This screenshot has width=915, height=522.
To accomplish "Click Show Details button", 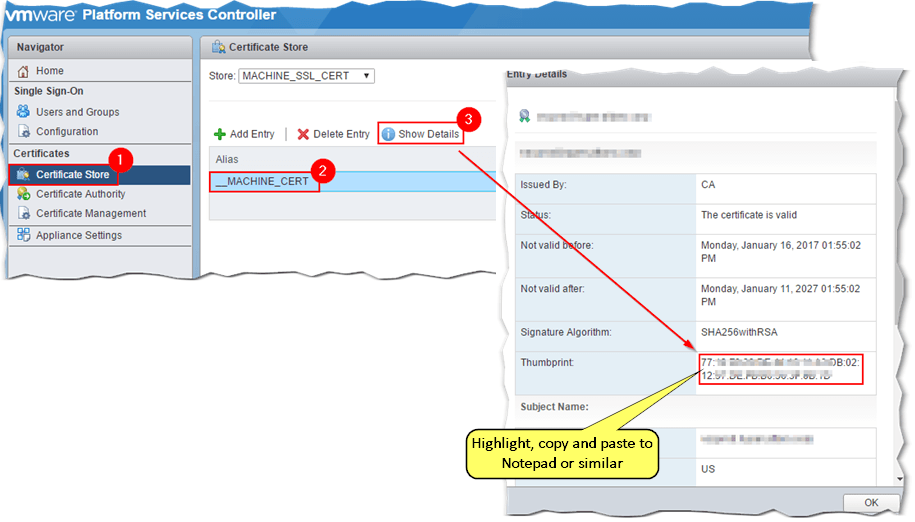I will (421, 134).
